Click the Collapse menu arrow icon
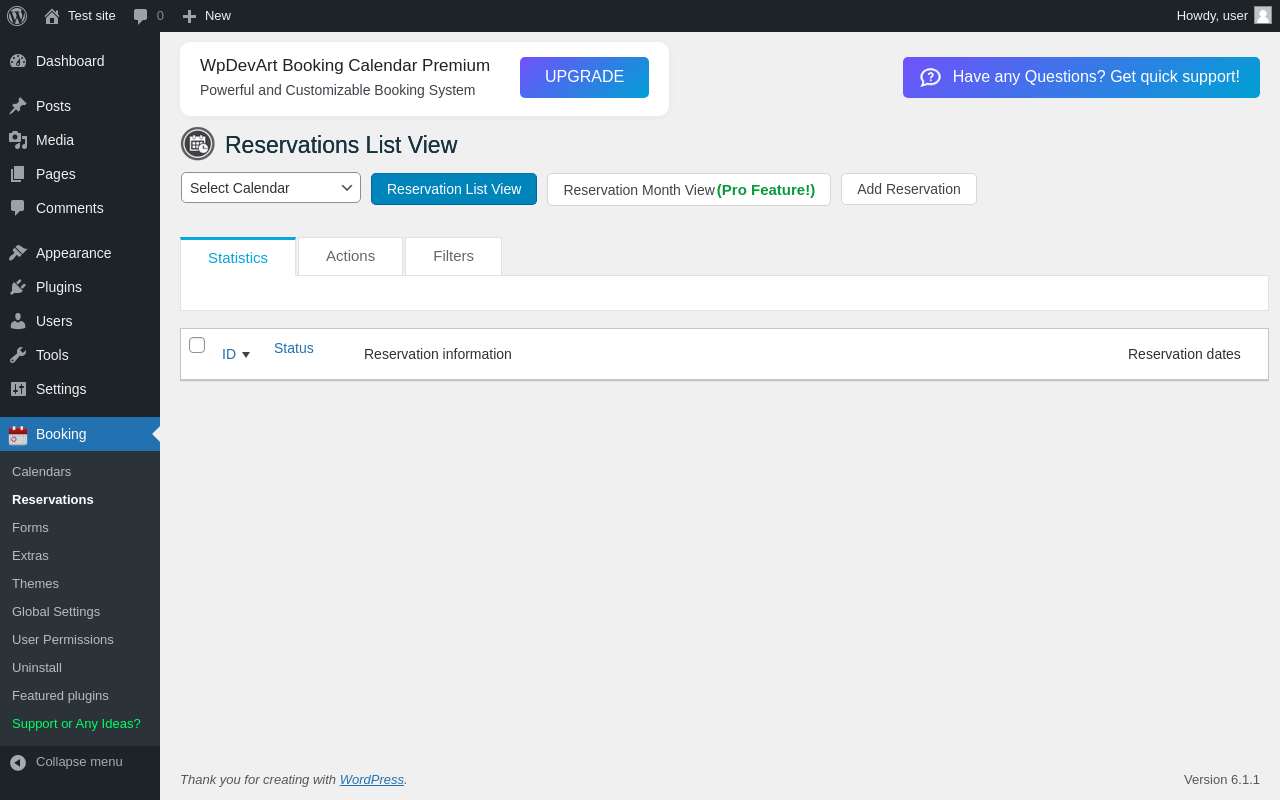Viewport: 1280px width, 800px height. coord(18,762)
